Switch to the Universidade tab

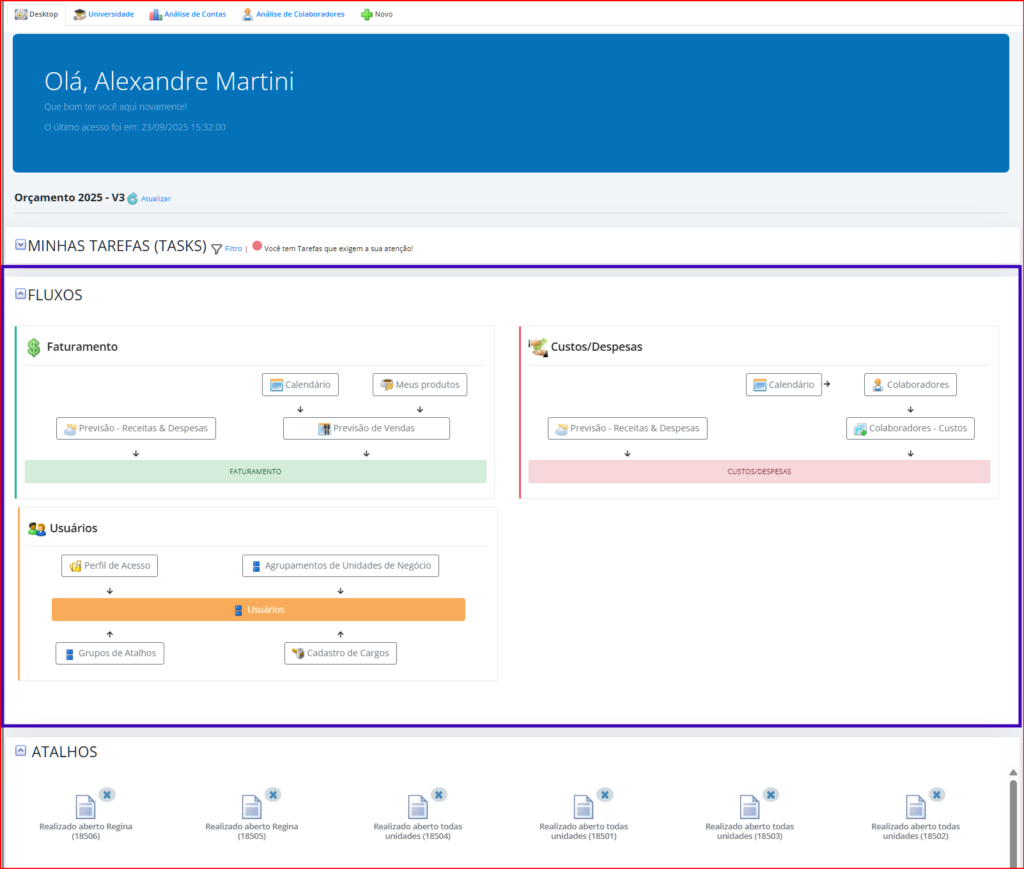[103, 14]
